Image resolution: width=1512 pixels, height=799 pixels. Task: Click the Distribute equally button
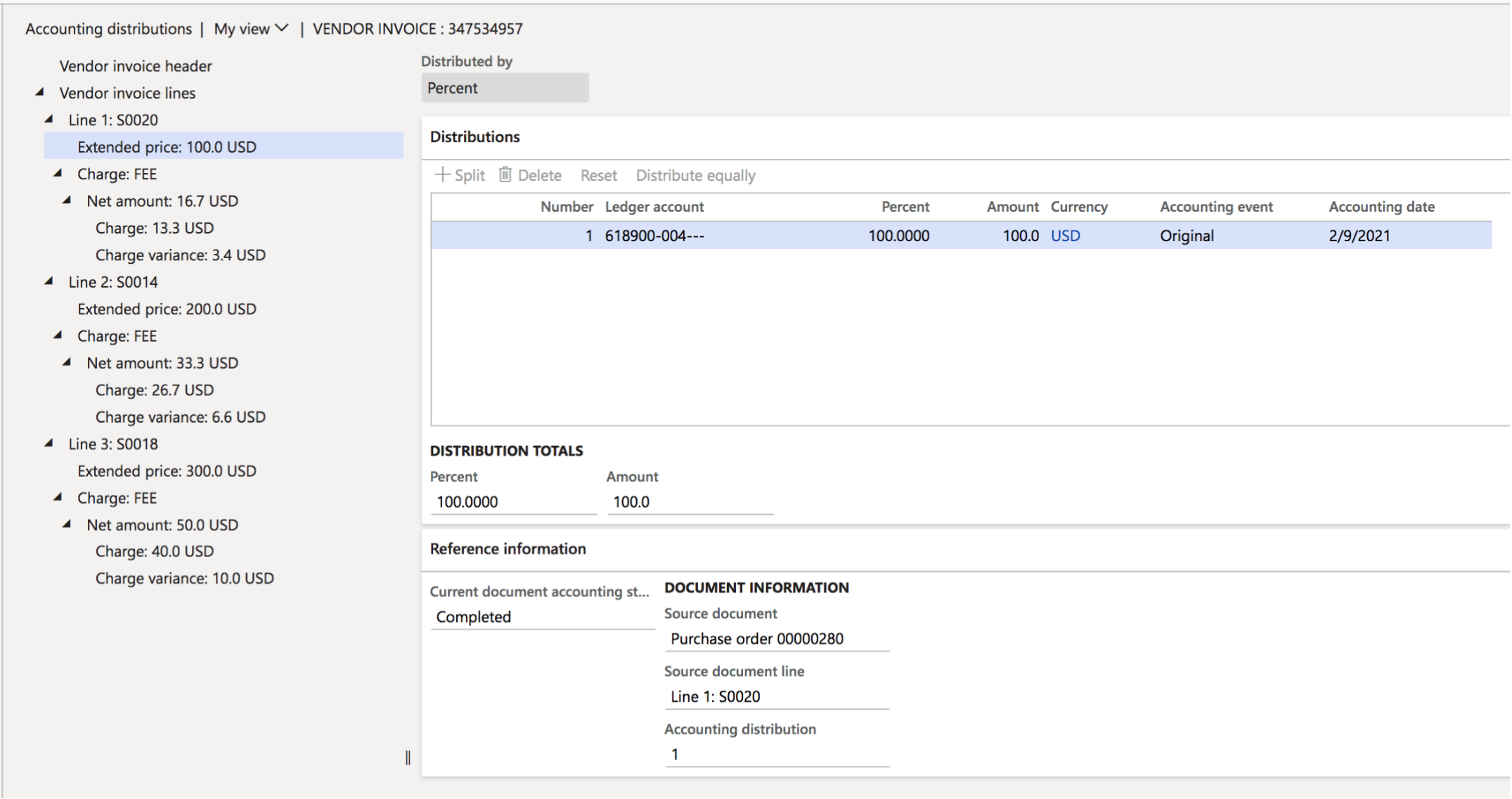(x=695, y=175)
